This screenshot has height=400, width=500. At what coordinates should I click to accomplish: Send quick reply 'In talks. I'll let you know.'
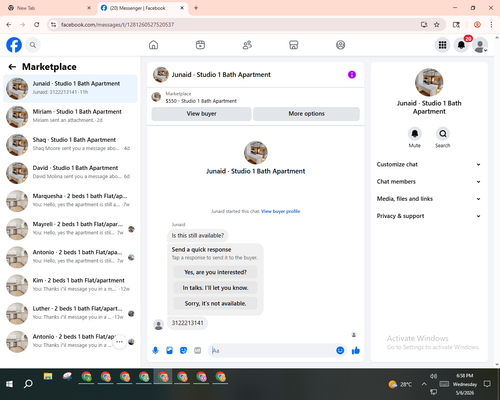(215, 288)
